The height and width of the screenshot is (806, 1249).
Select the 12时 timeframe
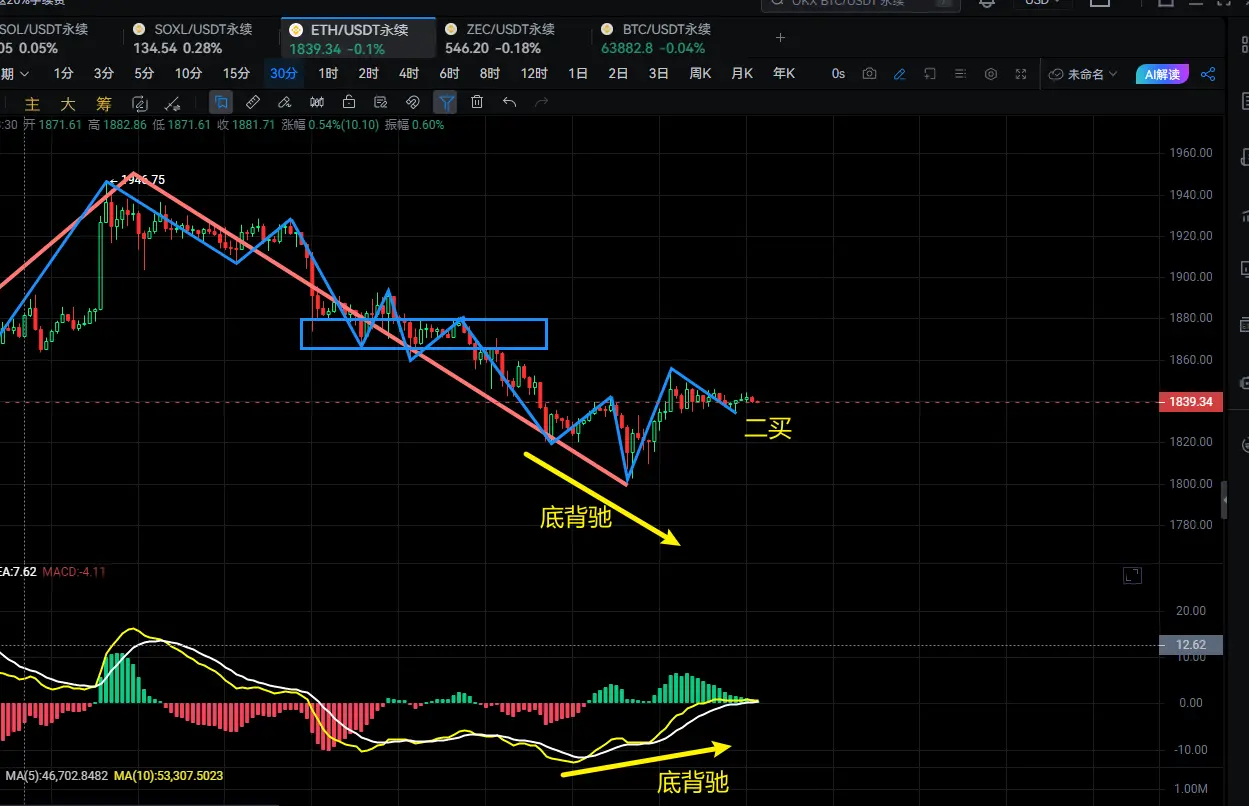click(534, 74)
